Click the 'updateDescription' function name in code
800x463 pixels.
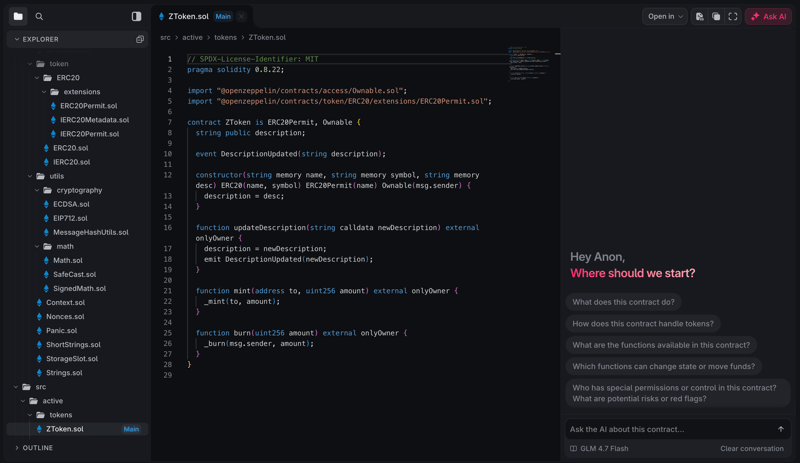[x=269, y=228]
